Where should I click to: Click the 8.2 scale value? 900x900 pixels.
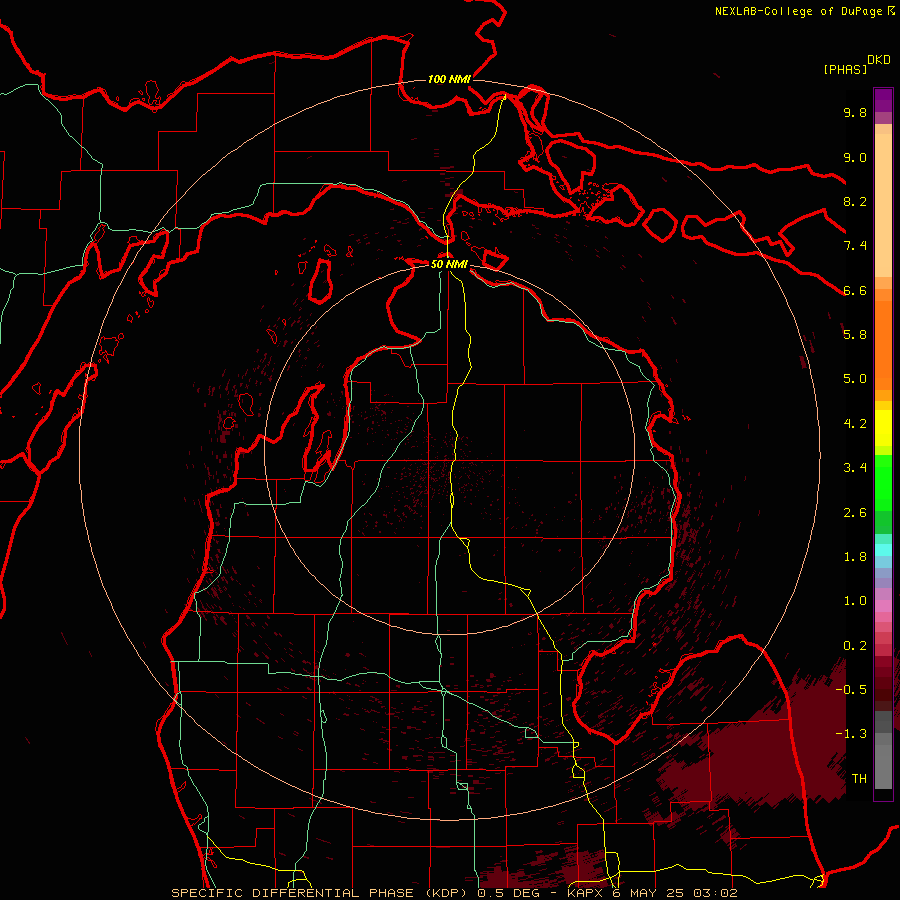(x=855, y=202)
